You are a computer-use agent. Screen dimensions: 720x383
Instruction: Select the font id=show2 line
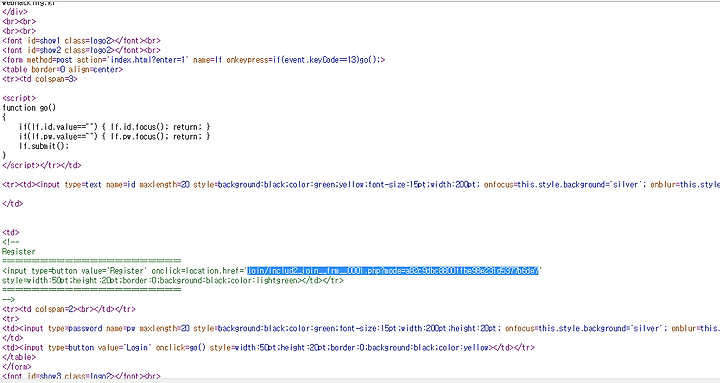(x=82, y=50)
